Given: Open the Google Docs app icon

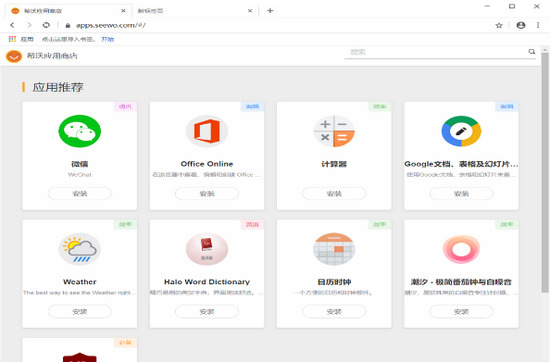Looking at the screenshot, I should click(x=461, y=131).
